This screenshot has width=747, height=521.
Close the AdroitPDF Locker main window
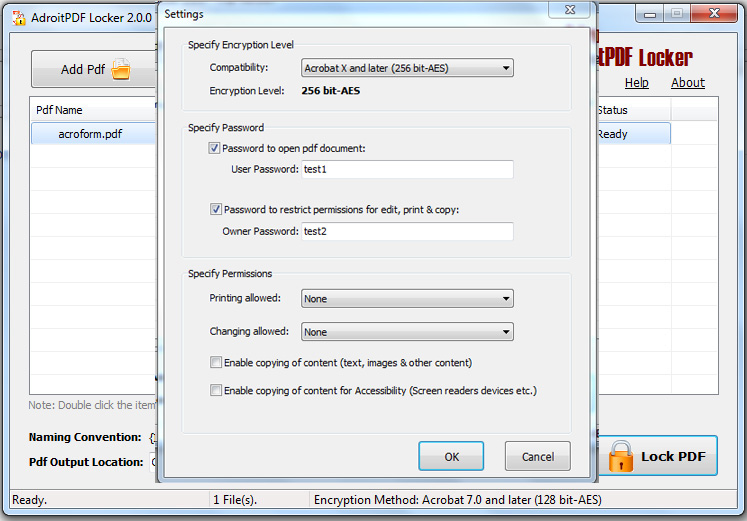click(x=714, y=13)
